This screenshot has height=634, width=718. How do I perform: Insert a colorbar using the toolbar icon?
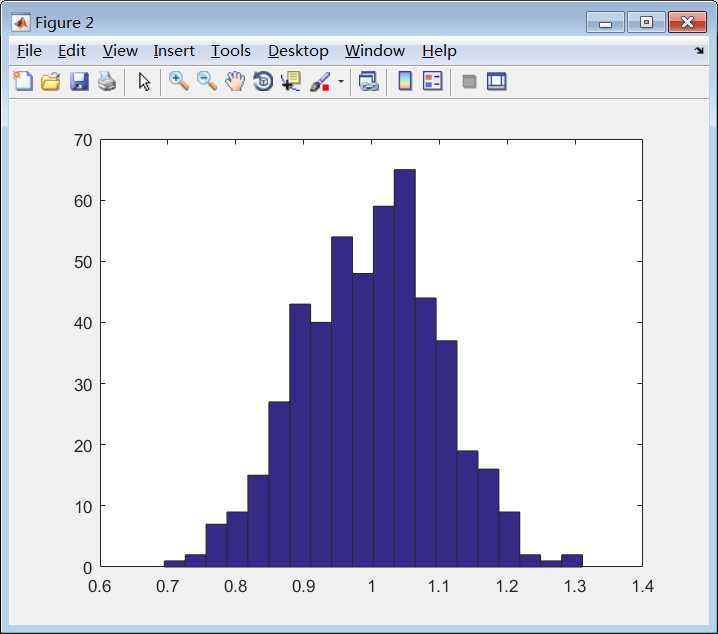tap(405, 81)
